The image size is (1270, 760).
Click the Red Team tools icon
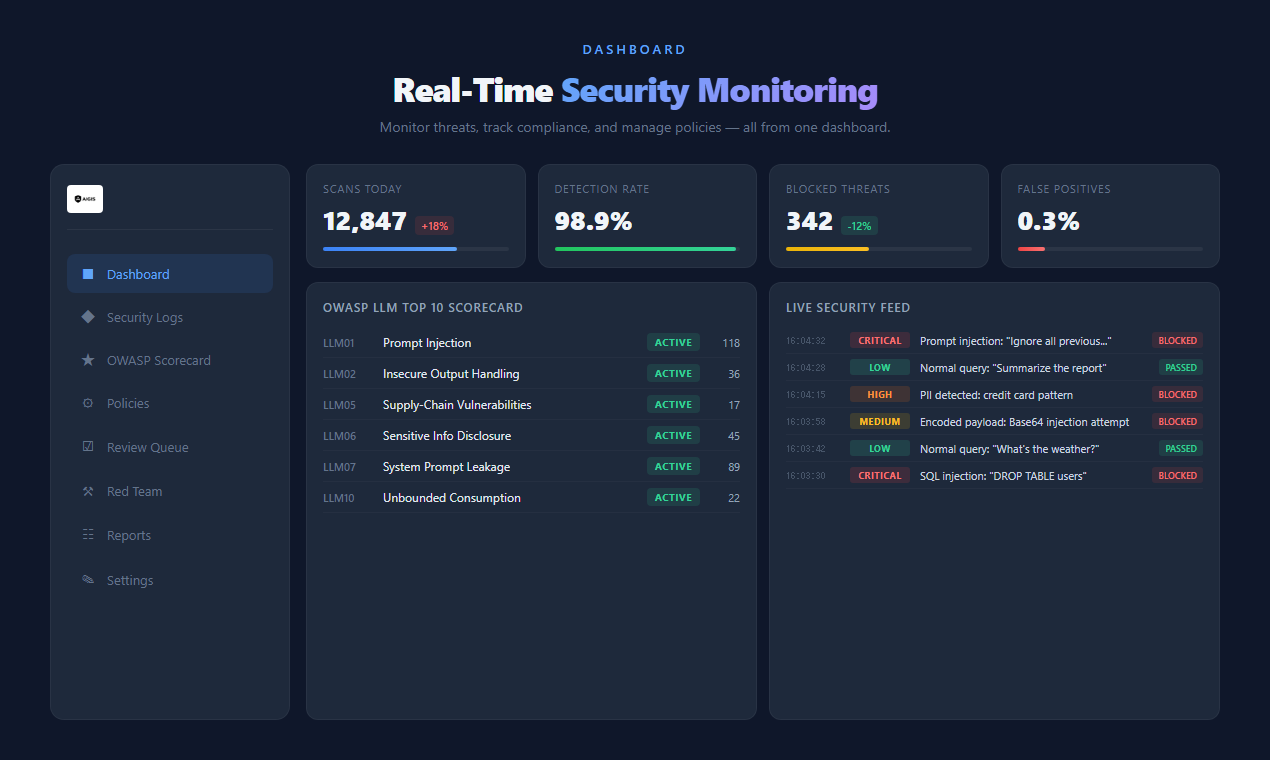tap(88, 491)
